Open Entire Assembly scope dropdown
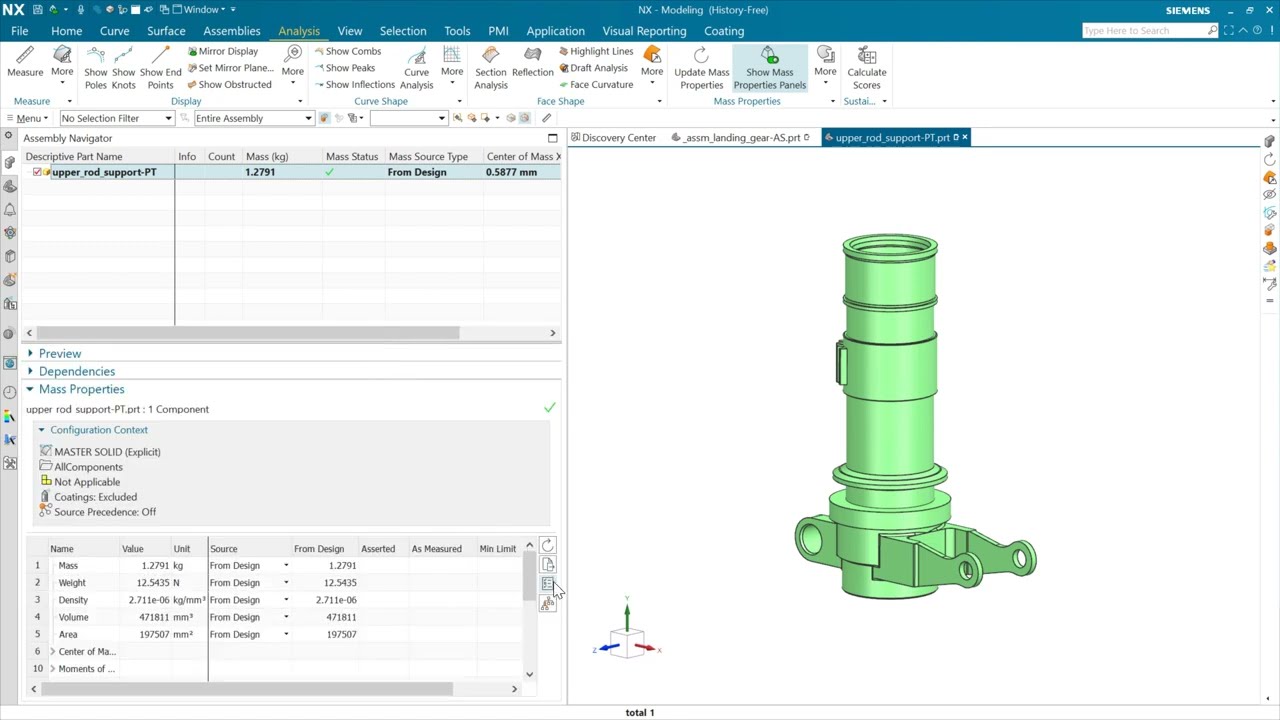Image resolution: width=1280 pixels, height=720 pixels. point(253,118)
